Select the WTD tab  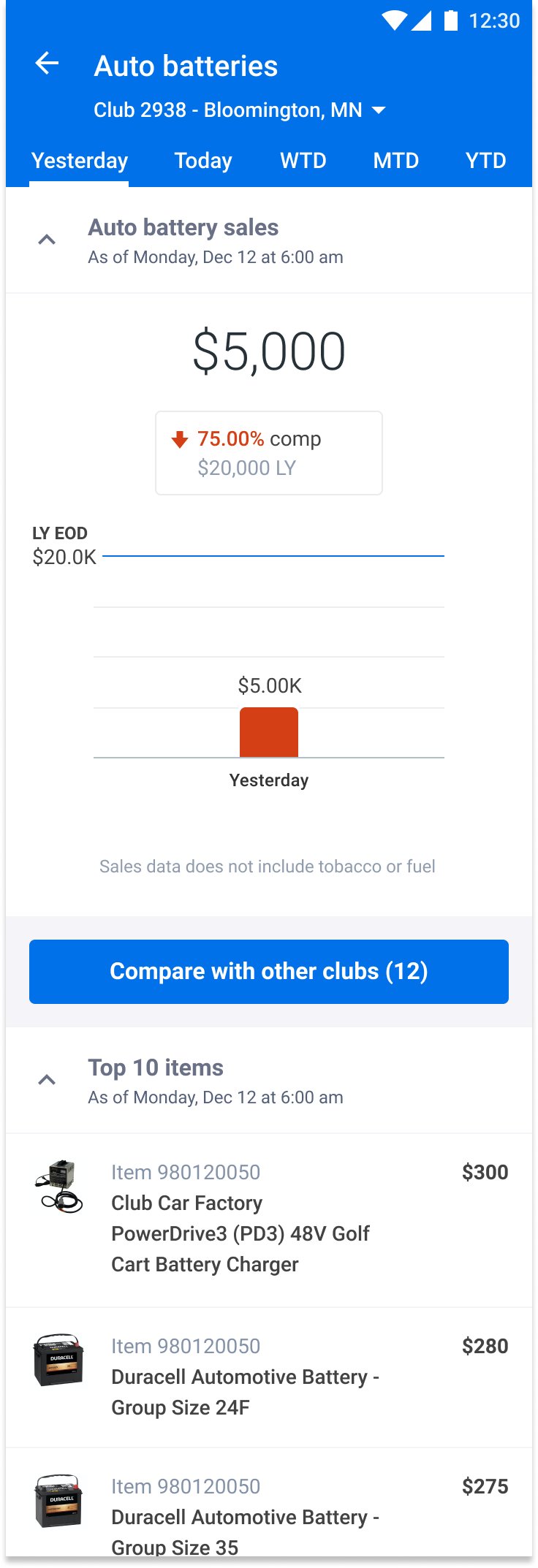click(x=303, y=161)
